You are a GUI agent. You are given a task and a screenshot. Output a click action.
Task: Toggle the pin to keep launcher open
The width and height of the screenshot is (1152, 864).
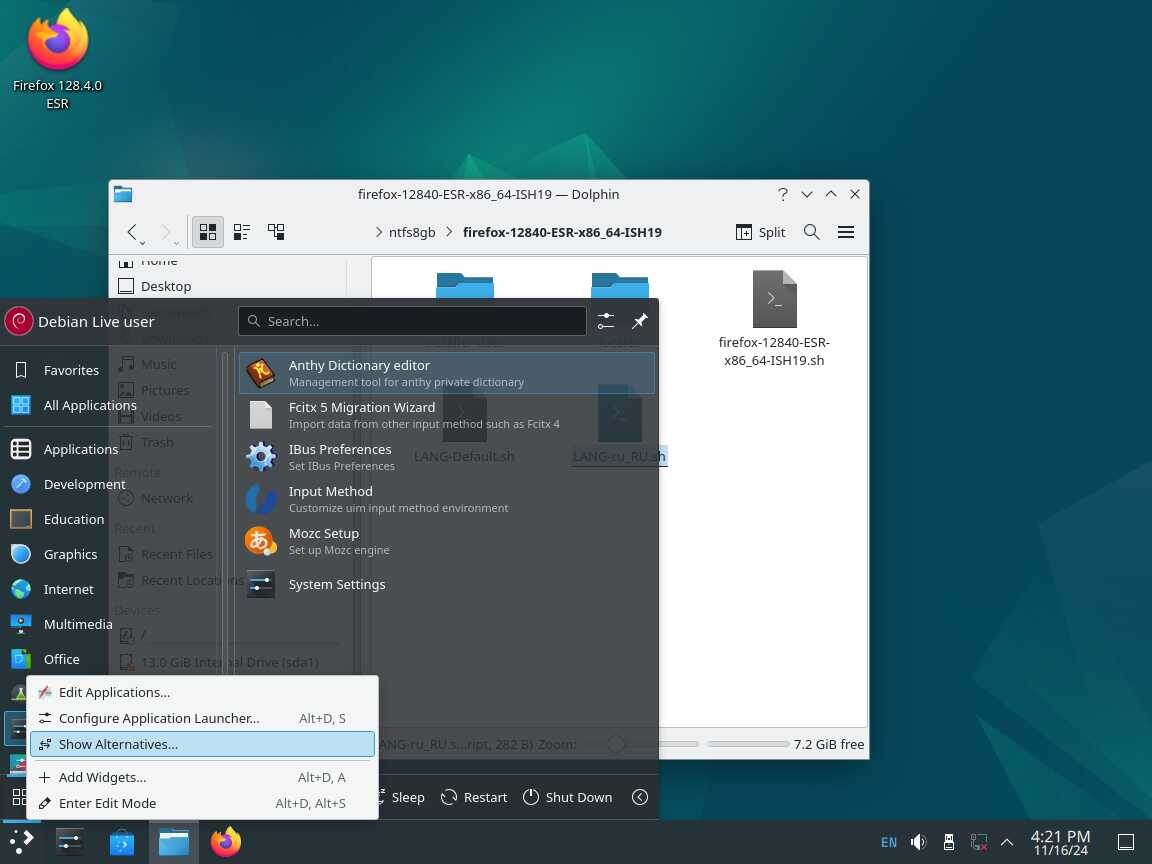(x=640, y=321)
